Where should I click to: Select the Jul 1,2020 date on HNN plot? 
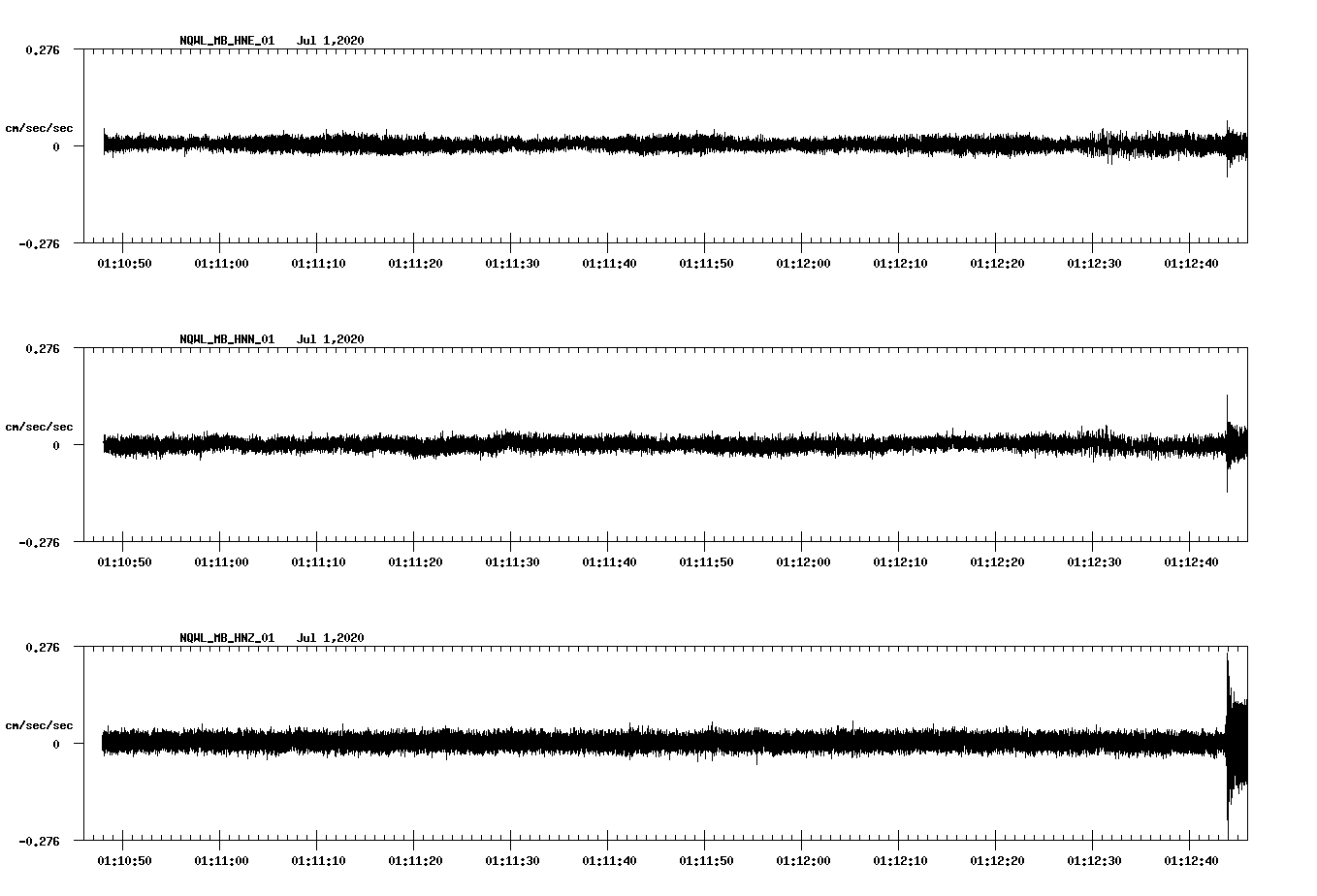coord(331,339)
